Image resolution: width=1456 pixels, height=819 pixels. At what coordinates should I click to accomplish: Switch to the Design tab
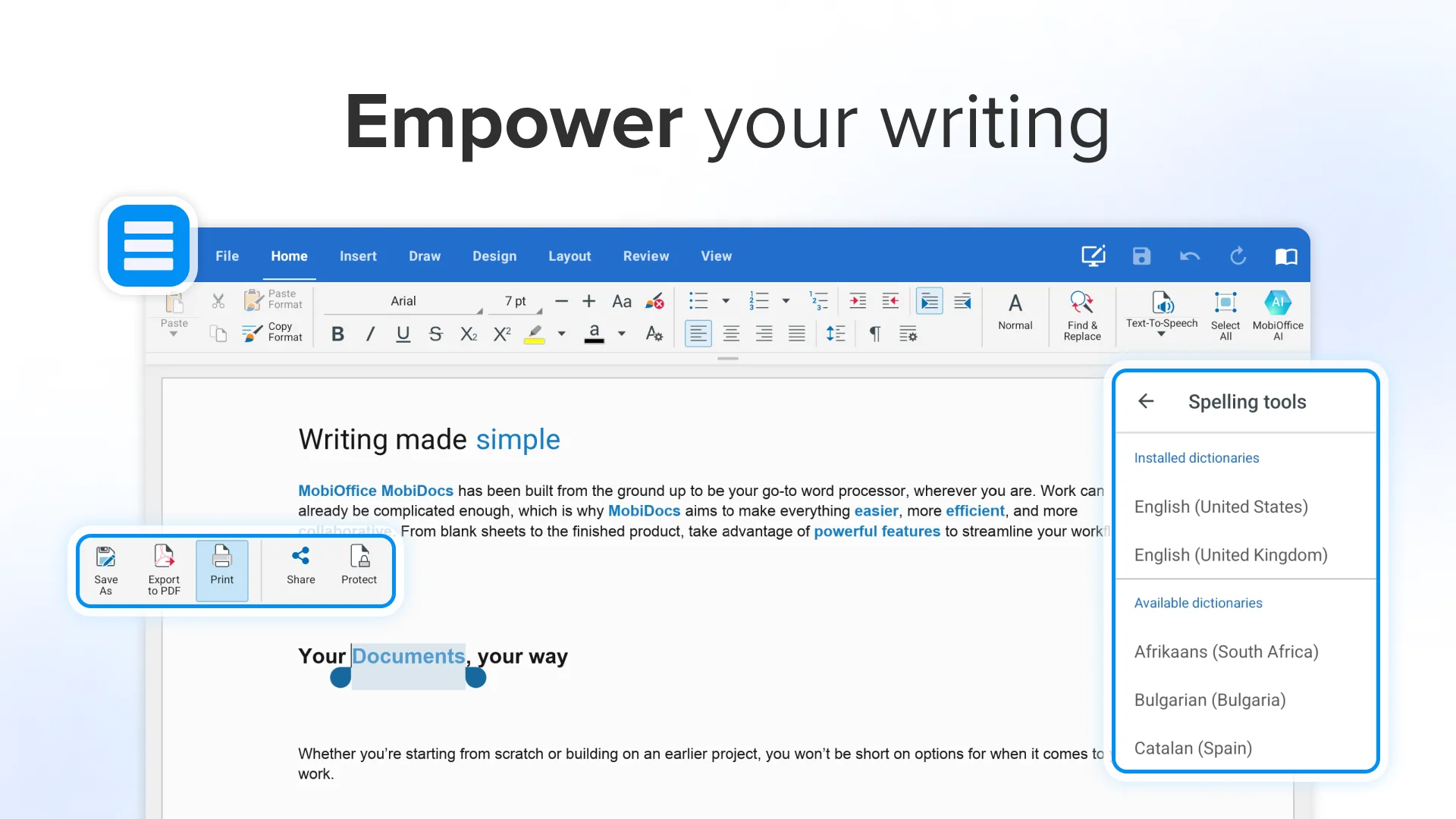click(494, 256)
